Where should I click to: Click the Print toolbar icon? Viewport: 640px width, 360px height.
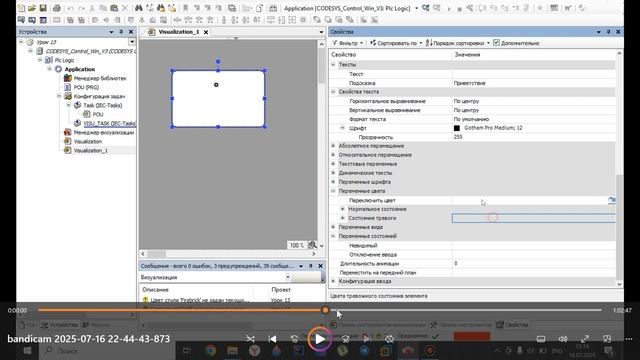pyautogui.click(x=57, y=8)
